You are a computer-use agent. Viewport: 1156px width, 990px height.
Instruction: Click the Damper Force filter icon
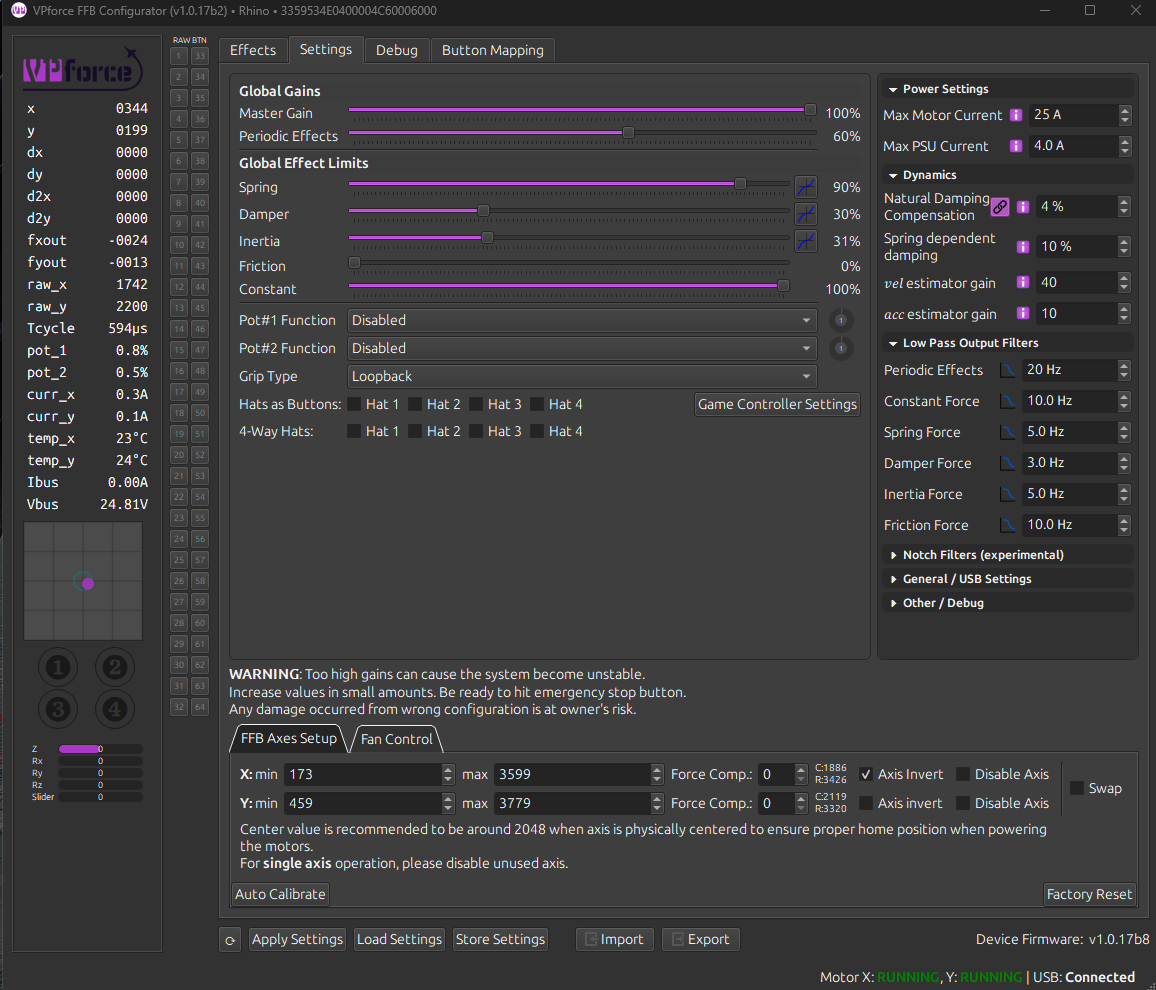1008,463
